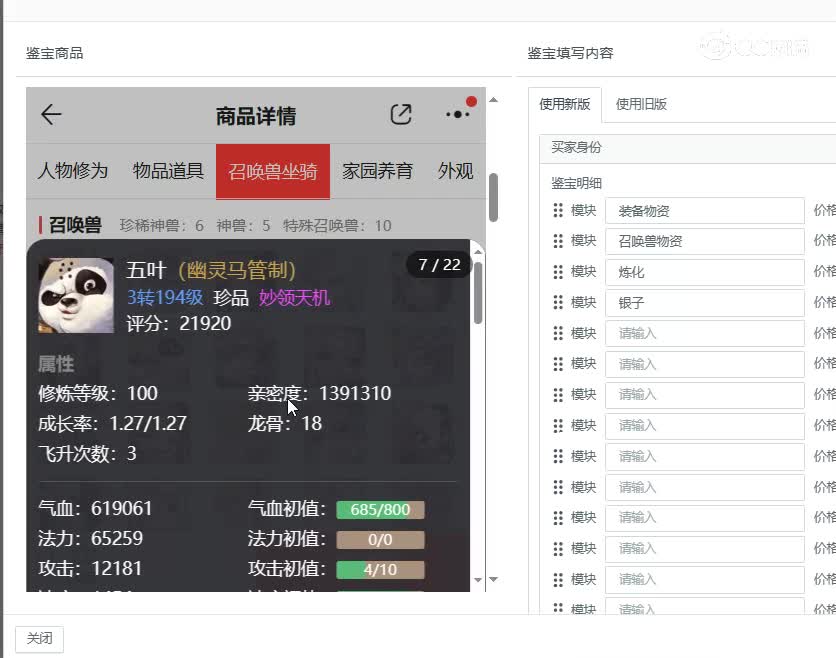The image size is (836, 658).
Task: Open the three-dot more options menu
Action: click(456, 114)
